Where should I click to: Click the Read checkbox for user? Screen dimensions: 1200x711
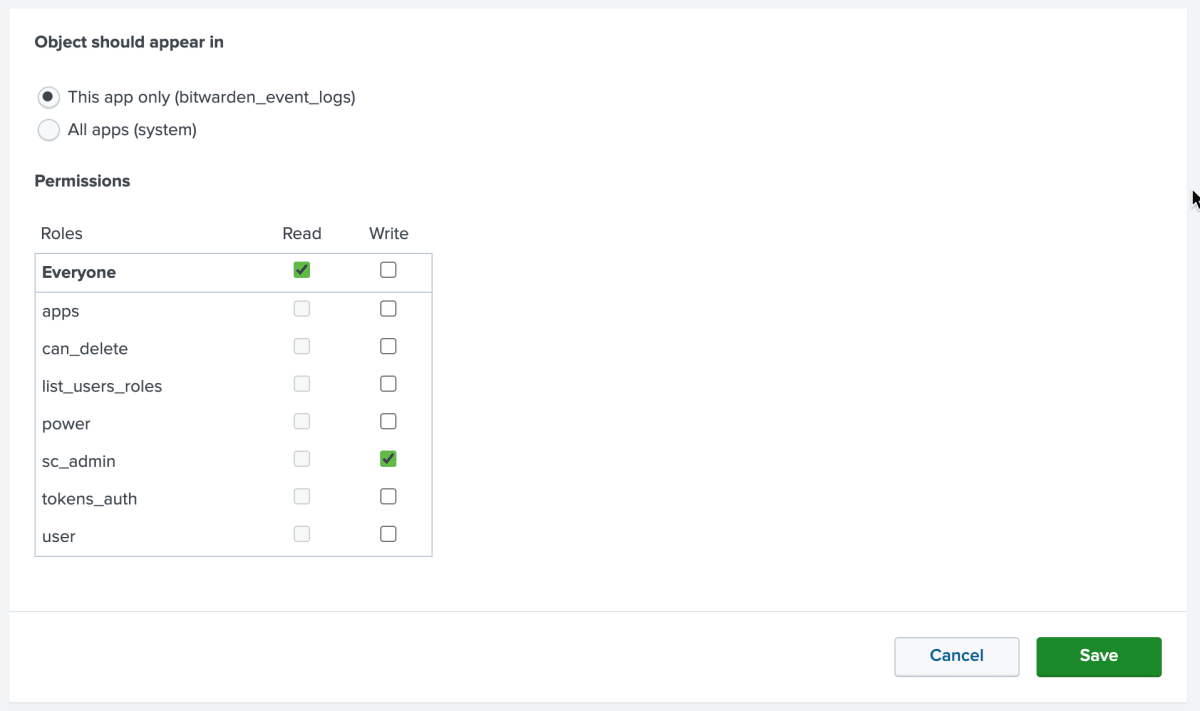302,533
